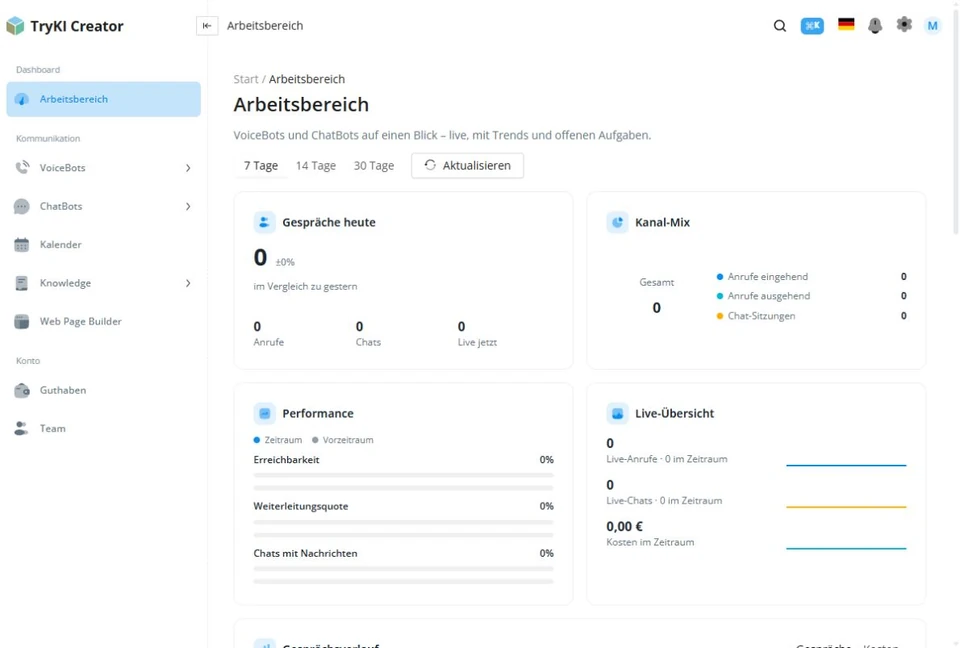The width and height of the screenshot is (960, 648).
Task: Expand the Knowledge submenu chevron
Action: pyautogui.click(x=188, y=283)
